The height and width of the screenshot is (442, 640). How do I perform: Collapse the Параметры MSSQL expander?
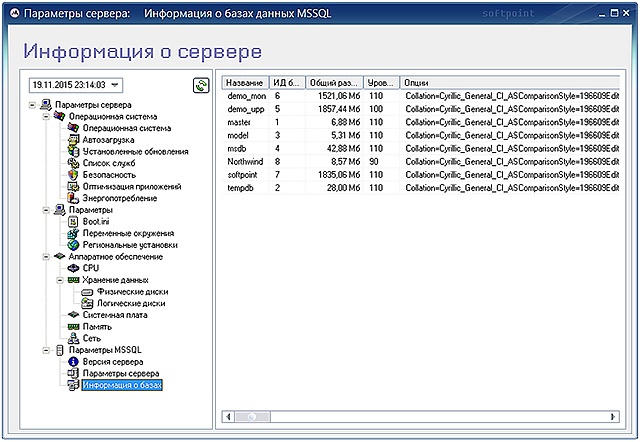click(x=46, y=350)
